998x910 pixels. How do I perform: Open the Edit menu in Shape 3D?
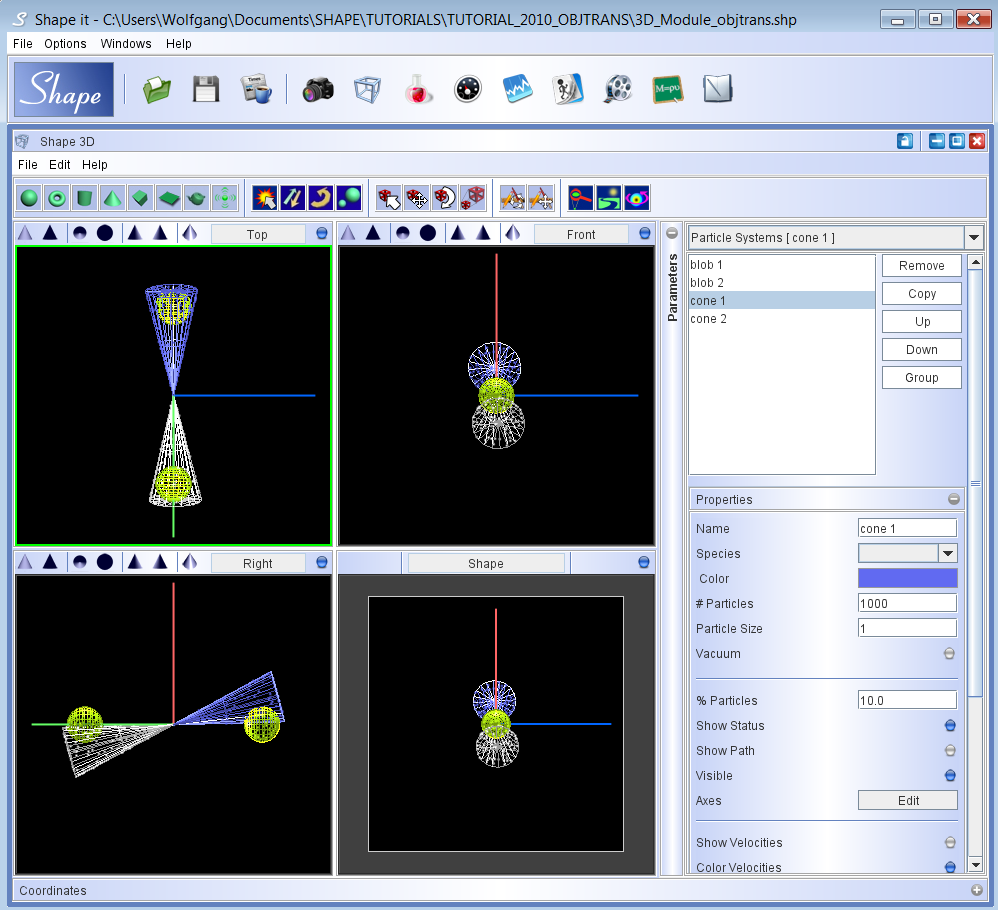coord(60,165)
